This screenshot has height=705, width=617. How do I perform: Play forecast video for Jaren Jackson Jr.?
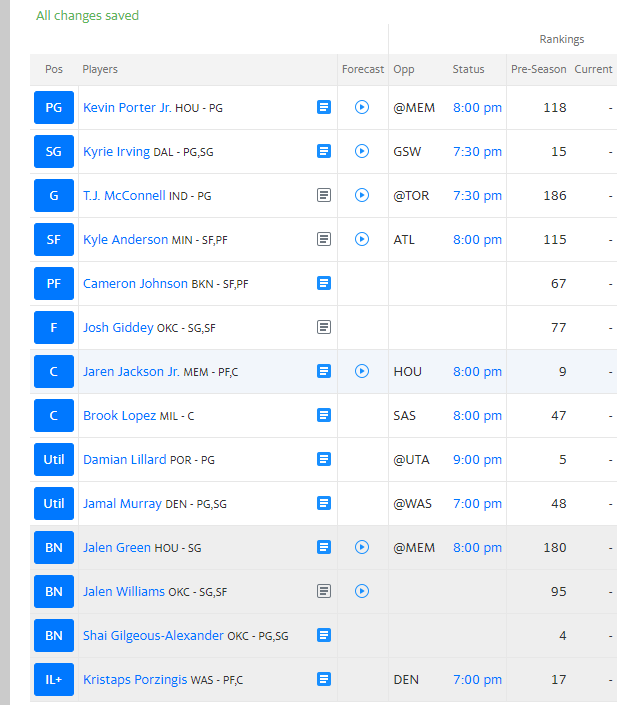click(x=362, y=371)
